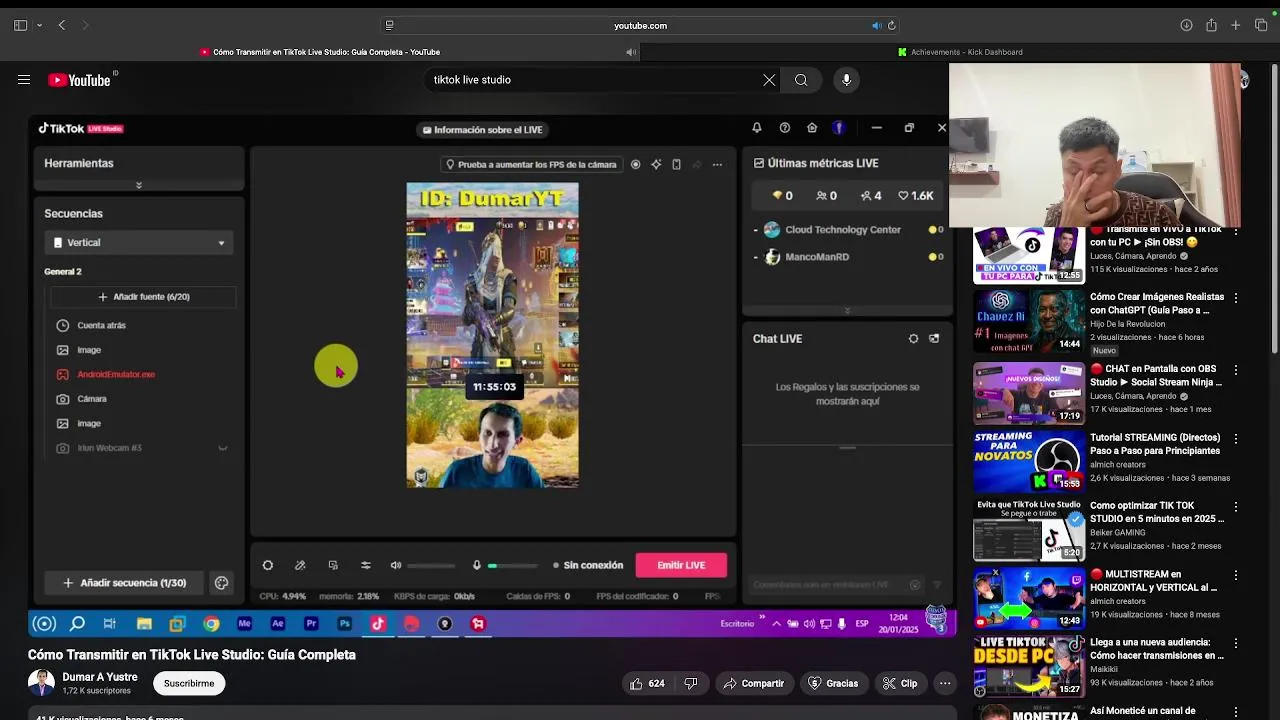This screenshot has height=720, width=1280.
Task: Switch to Achievements - Kick Dashboard tab
Action: tap(960, 52)
